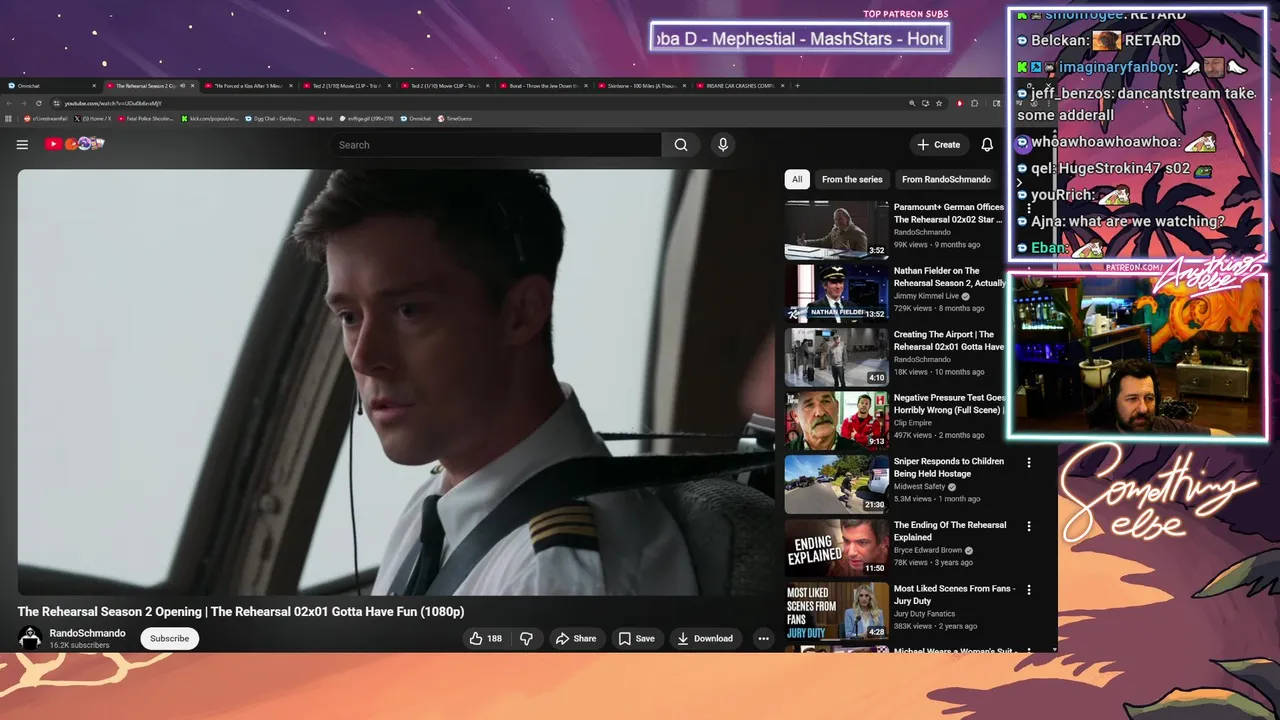Open the TimeGuessr bookmark
This screenshot has width=1280, height=720.
click(x=455, y=118)
